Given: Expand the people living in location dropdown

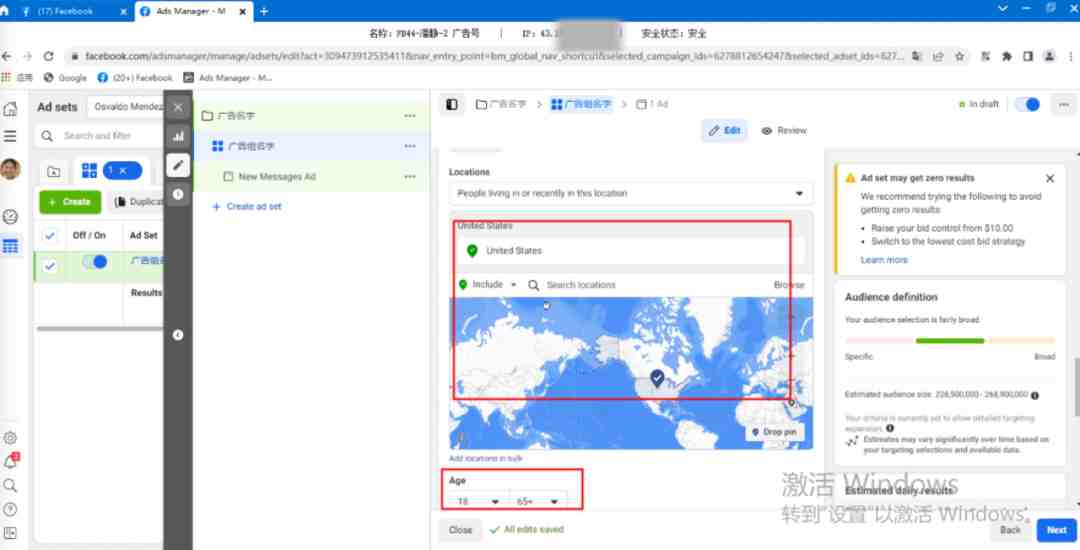Looking at the screenshot, I should tap(630, 193).
